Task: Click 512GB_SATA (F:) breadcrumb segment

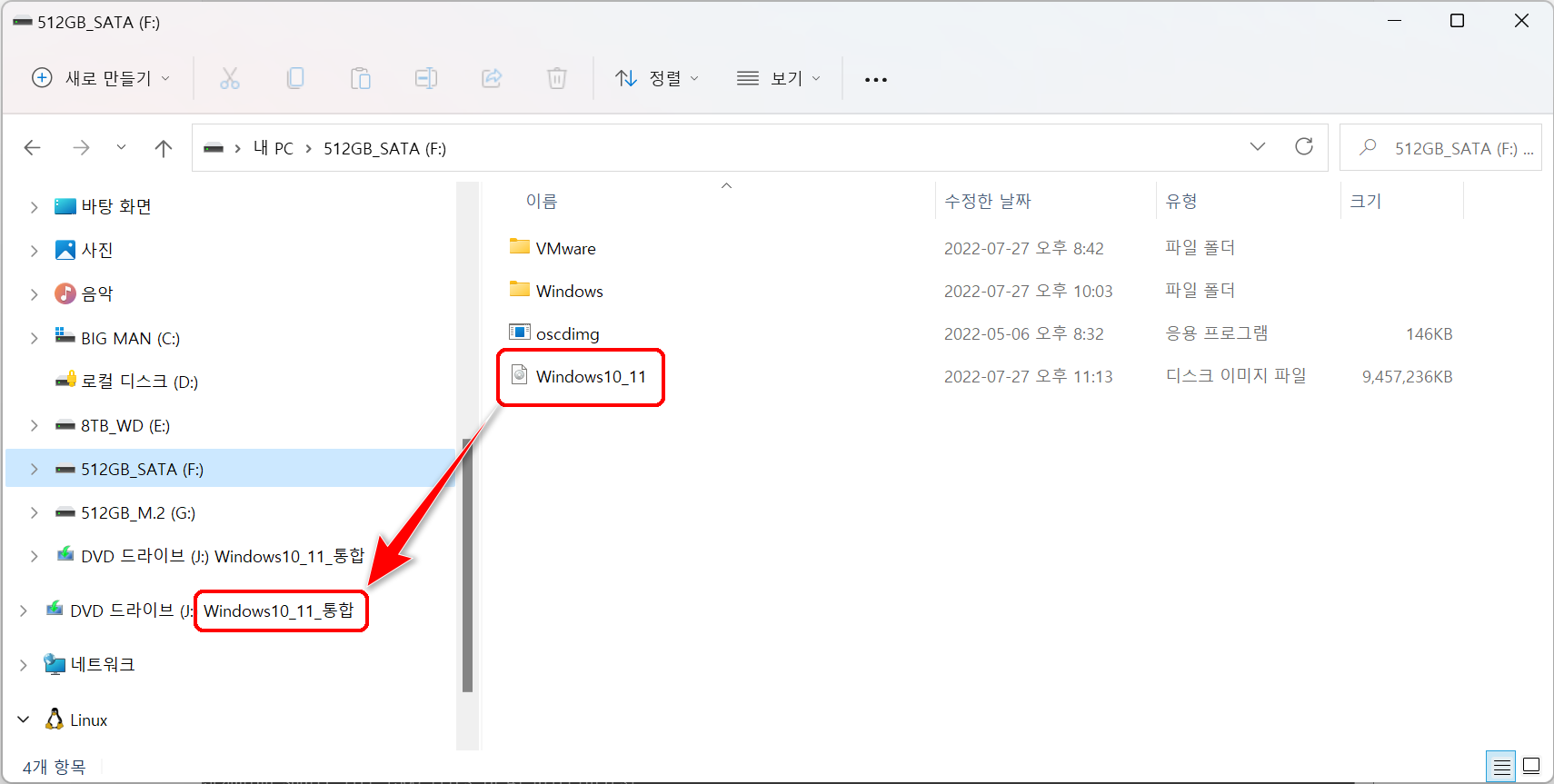Action: (x=384, y=148)
